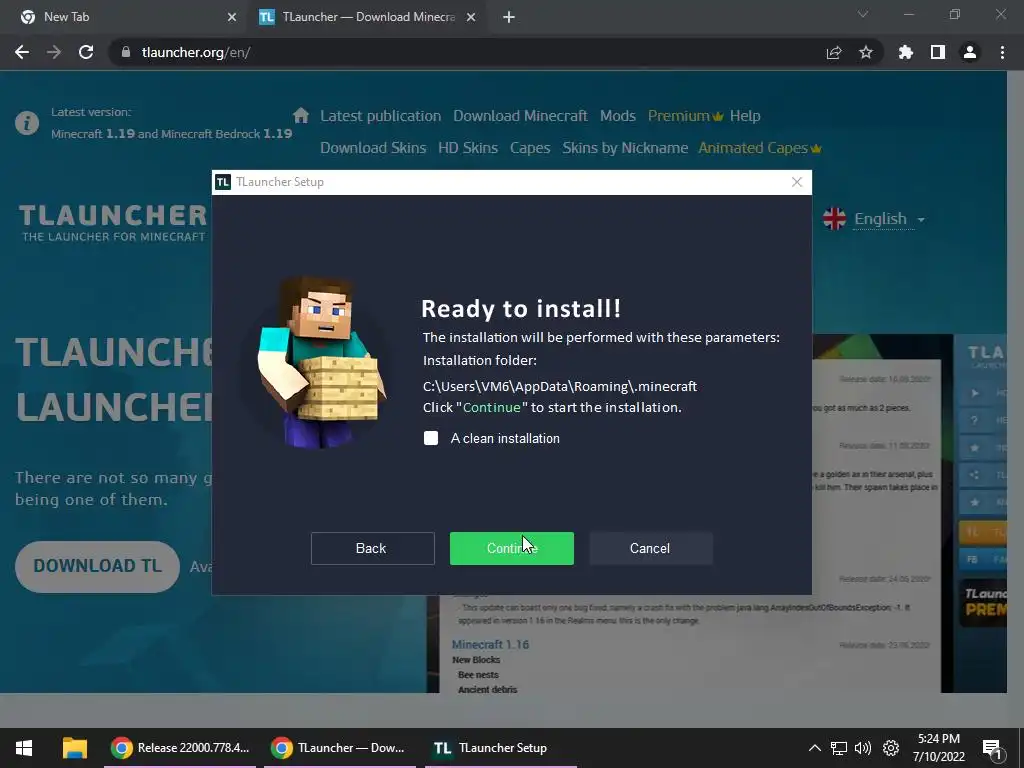The height and width of the screenshot is (768, 1024).
Task: Click the installation folder path text
Action: tap(560, 387)
